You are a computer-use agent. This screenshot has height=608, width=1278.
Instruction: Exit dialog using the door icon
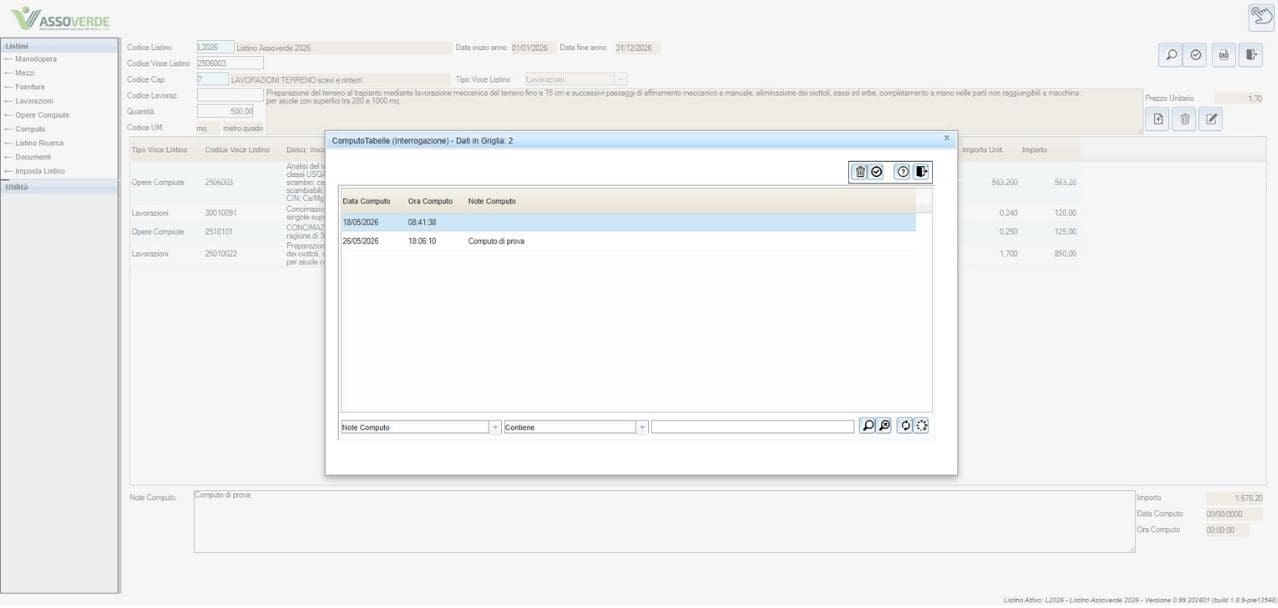pyautogui.click(x=921, y=172)
